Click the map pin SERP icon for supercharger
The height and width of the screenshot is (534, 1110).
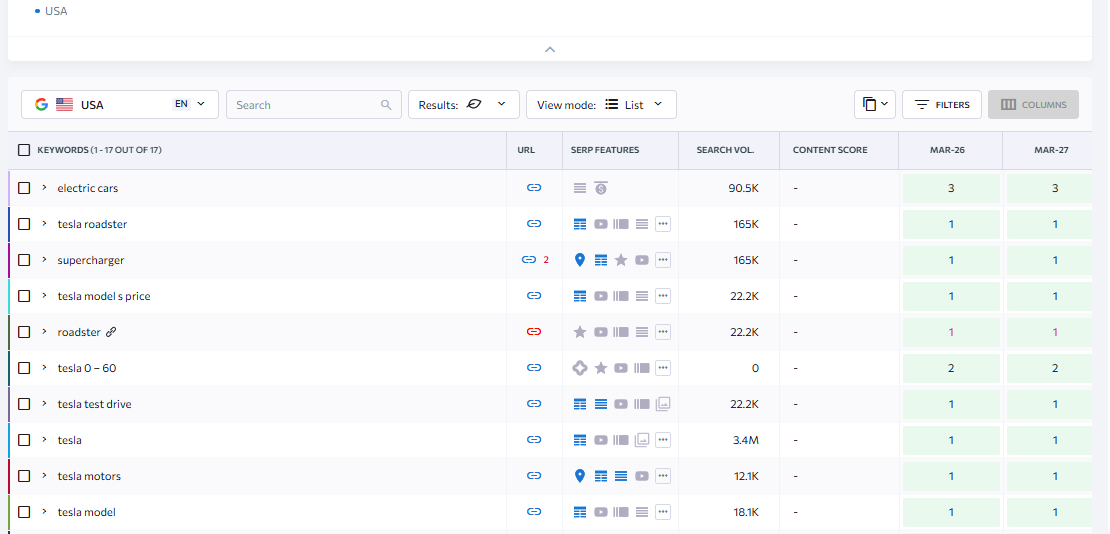coord(580,260)
